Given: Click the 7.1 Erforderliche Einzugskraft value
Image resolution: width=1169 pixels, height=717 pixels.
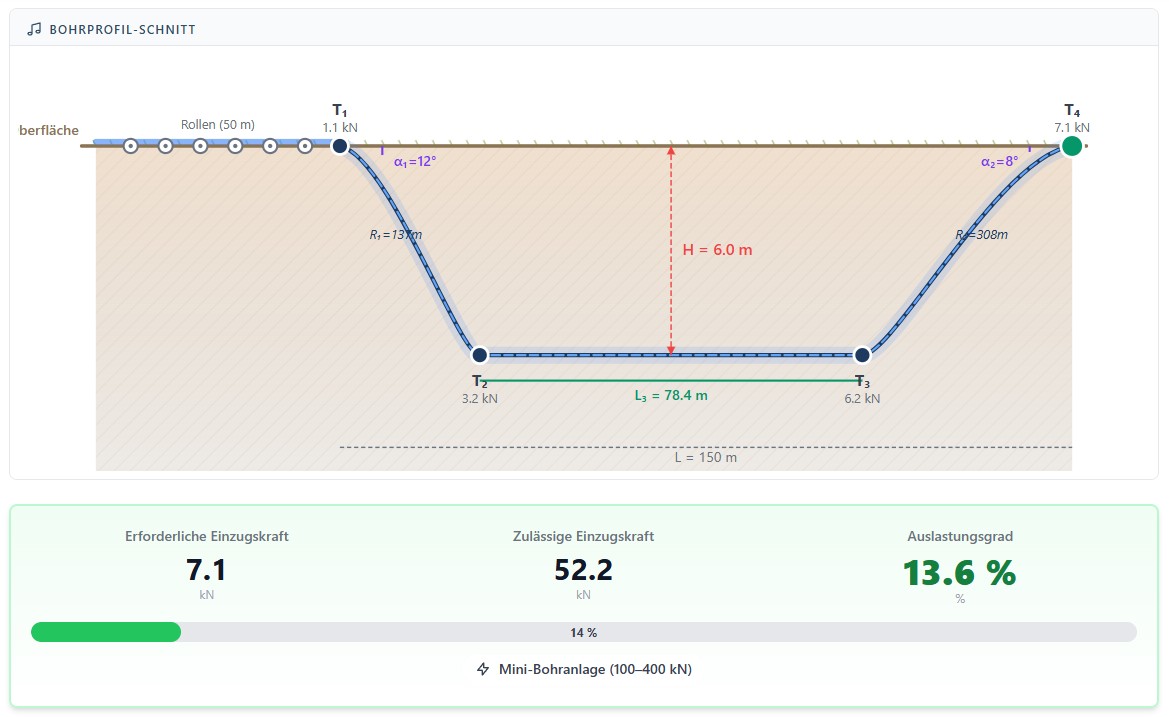Looking at the screenshot, I should [x=206, y=569].
